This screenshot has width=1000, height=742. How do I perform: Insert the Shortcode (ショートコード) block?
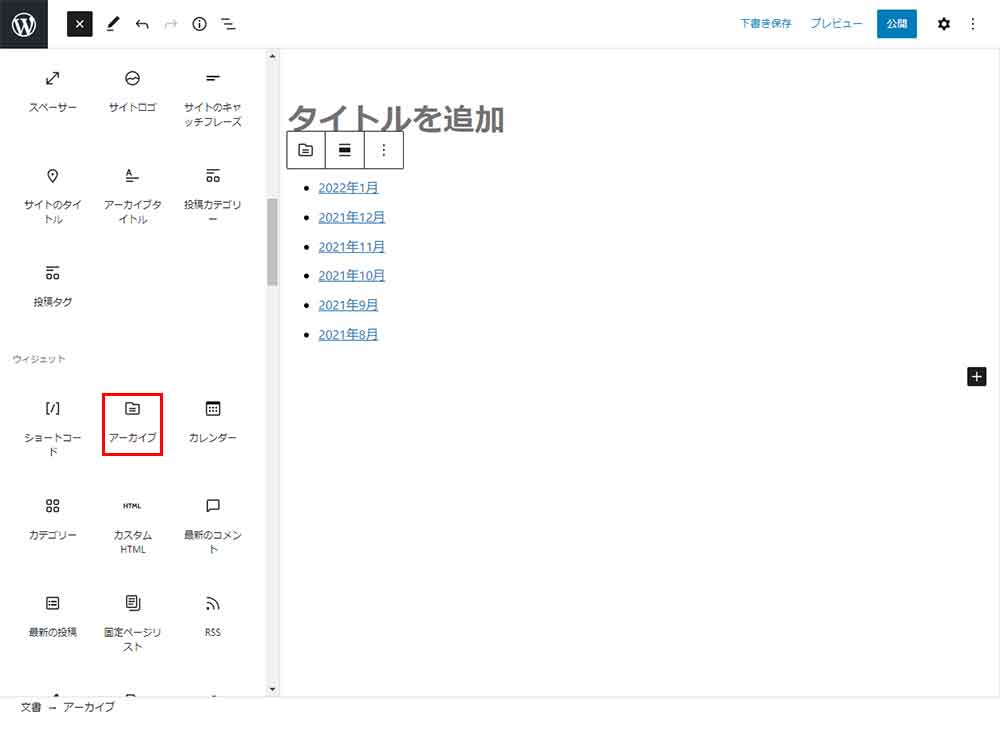coord(53,425)
